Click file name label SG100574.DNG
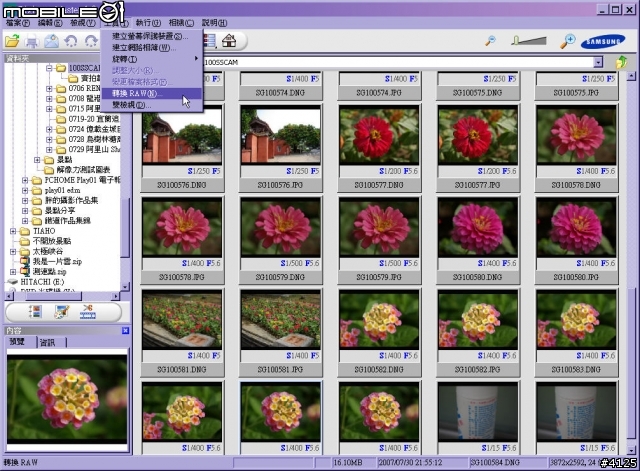Viewport: 640px width, 471px height. [280, 93]
